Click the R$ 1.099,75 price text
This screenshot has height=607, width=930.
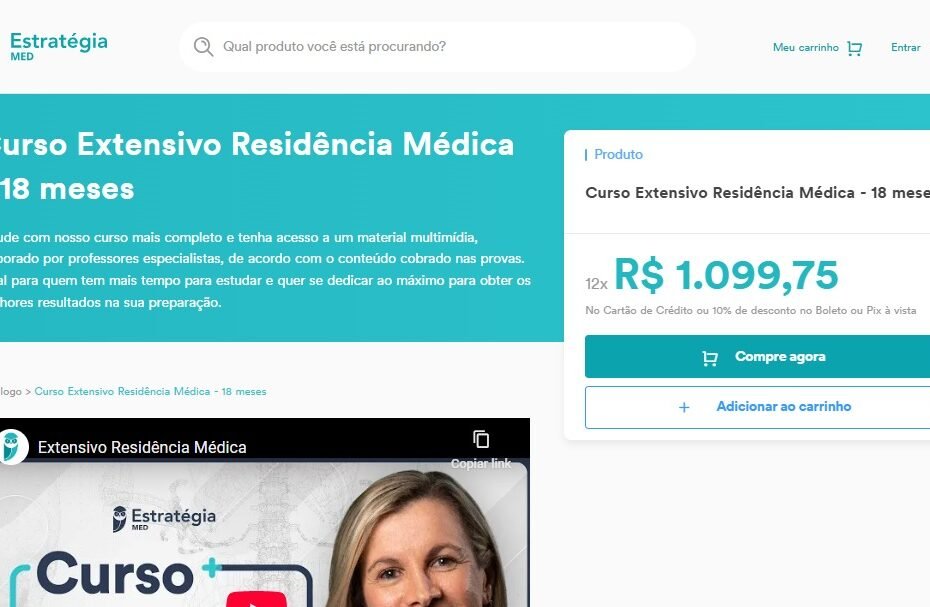coord(727,275)
